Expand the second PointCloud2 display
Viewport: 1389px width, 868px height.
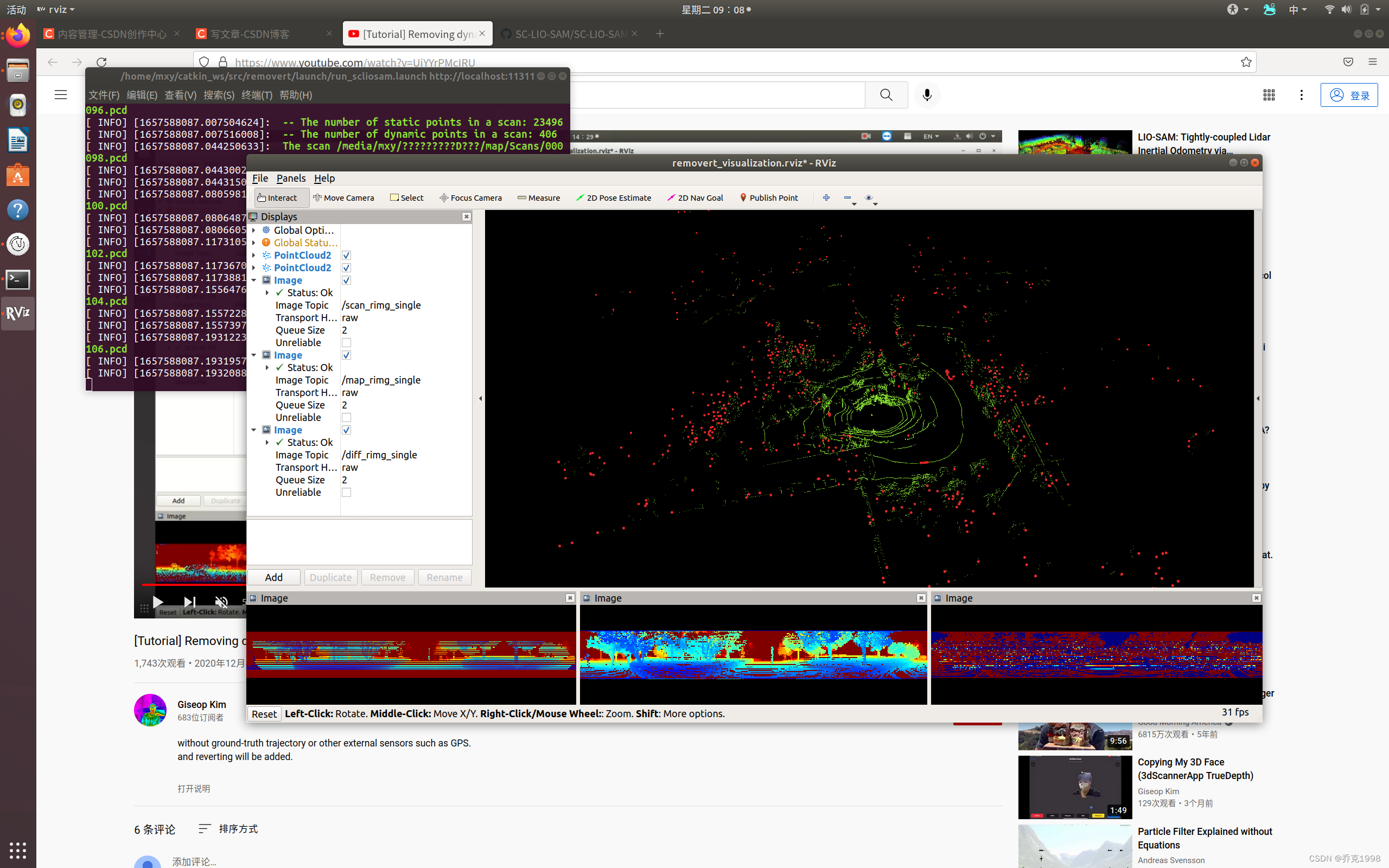pyautogui.click(x=254, y=268)
